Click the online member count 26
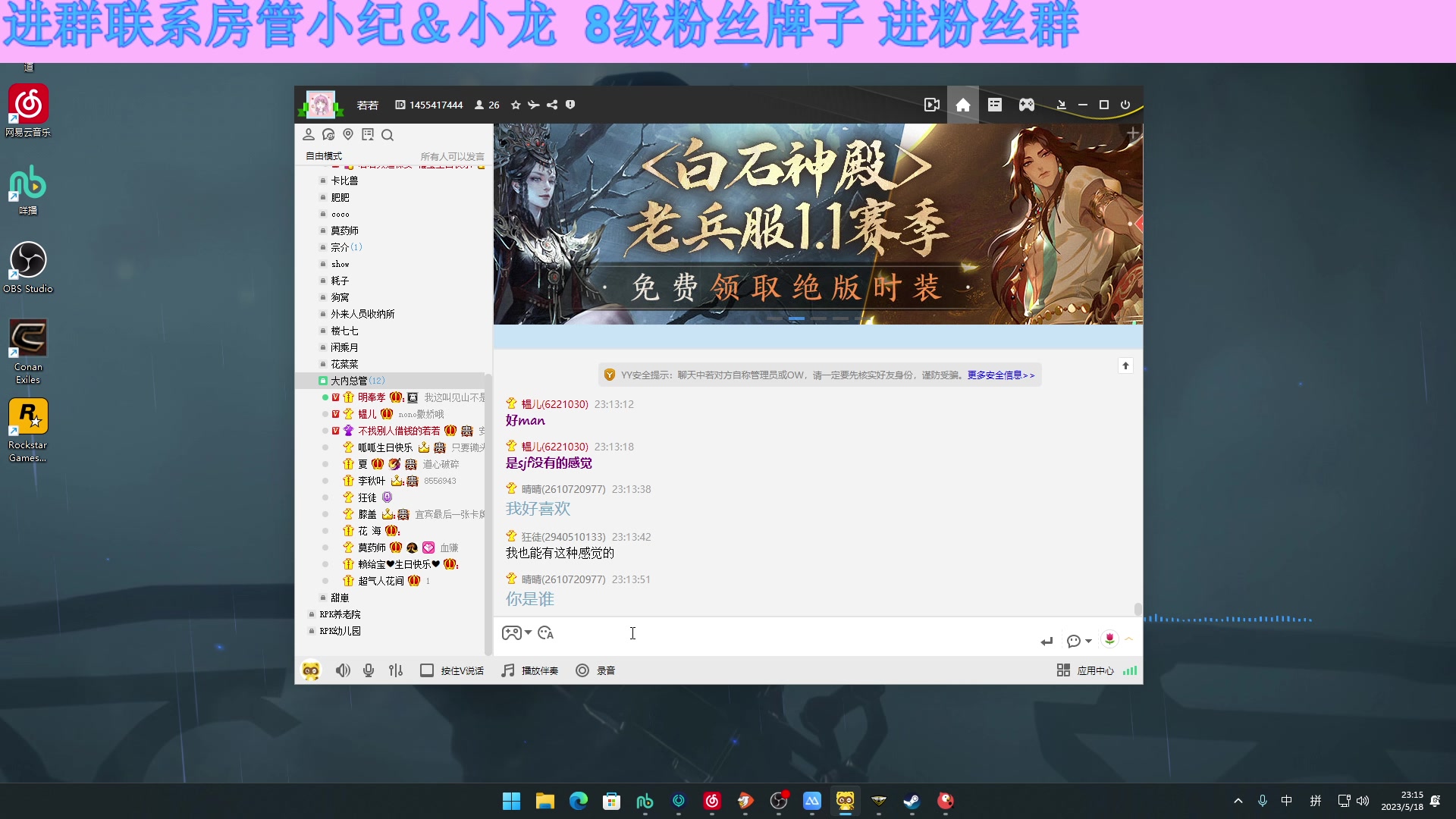The width and height of the screenshot is (1456, 819). (x=488, y=105)
